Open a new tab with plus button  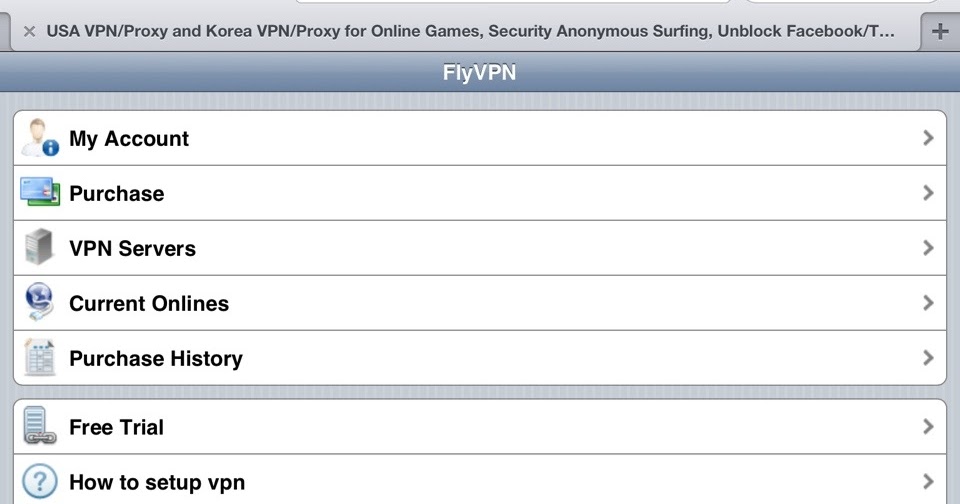click(940, 31)
